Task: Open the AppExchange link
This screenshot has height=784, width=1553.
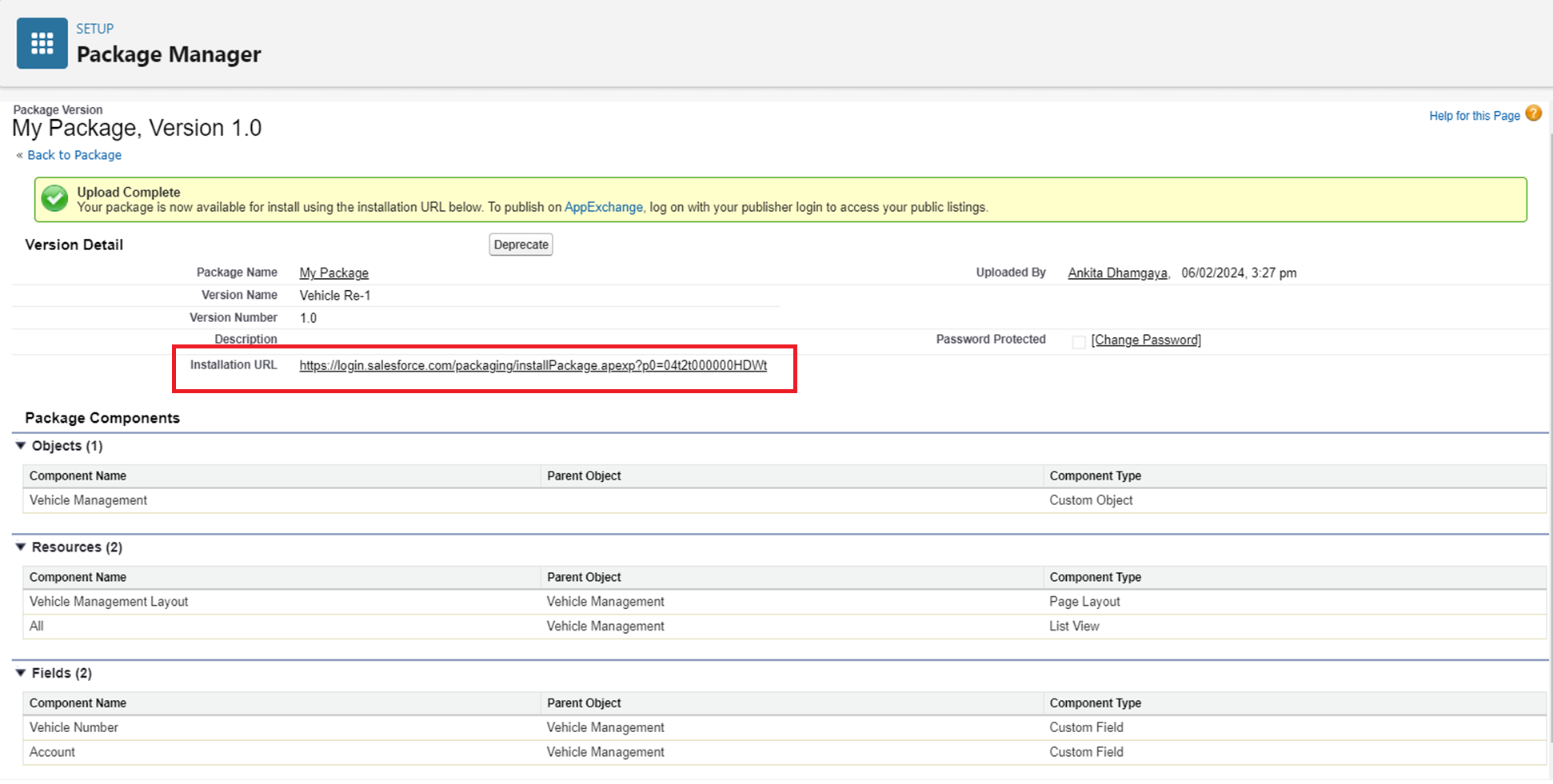Action: pos(603,207)
